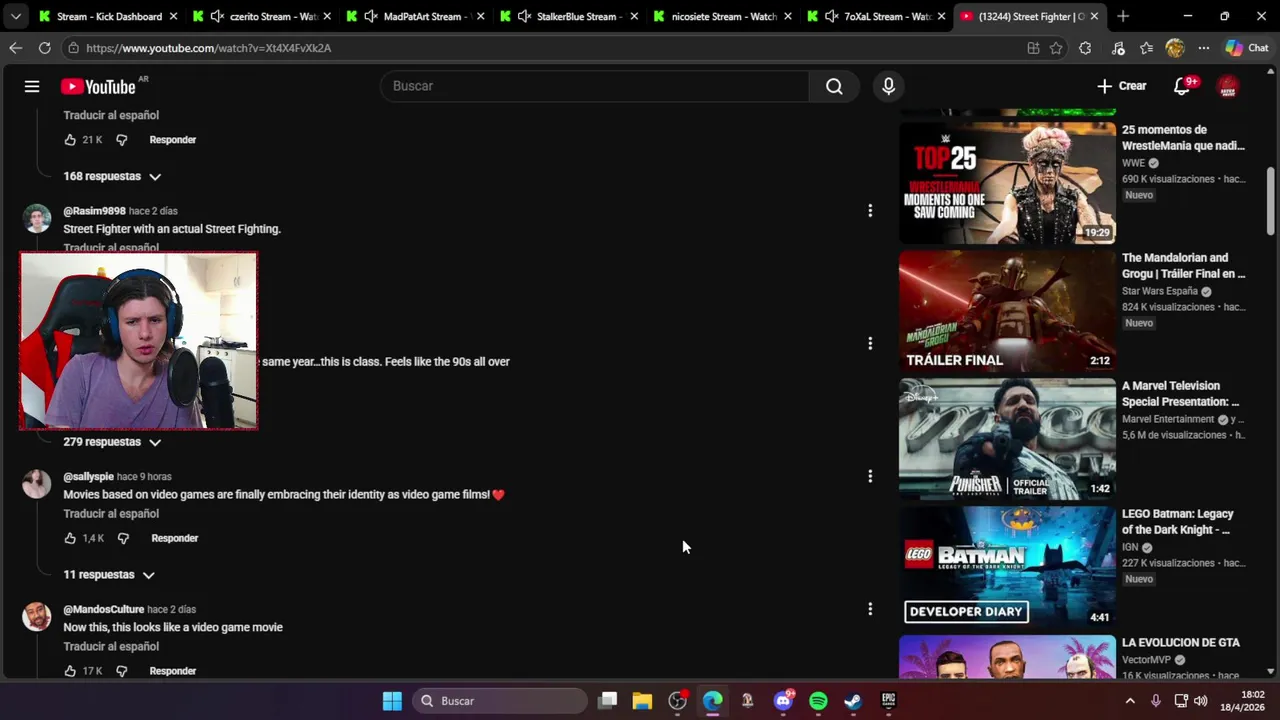This screenshot has height=720, width=1280.
Task: Open the account avatar menu
Action: point(1228,86)
